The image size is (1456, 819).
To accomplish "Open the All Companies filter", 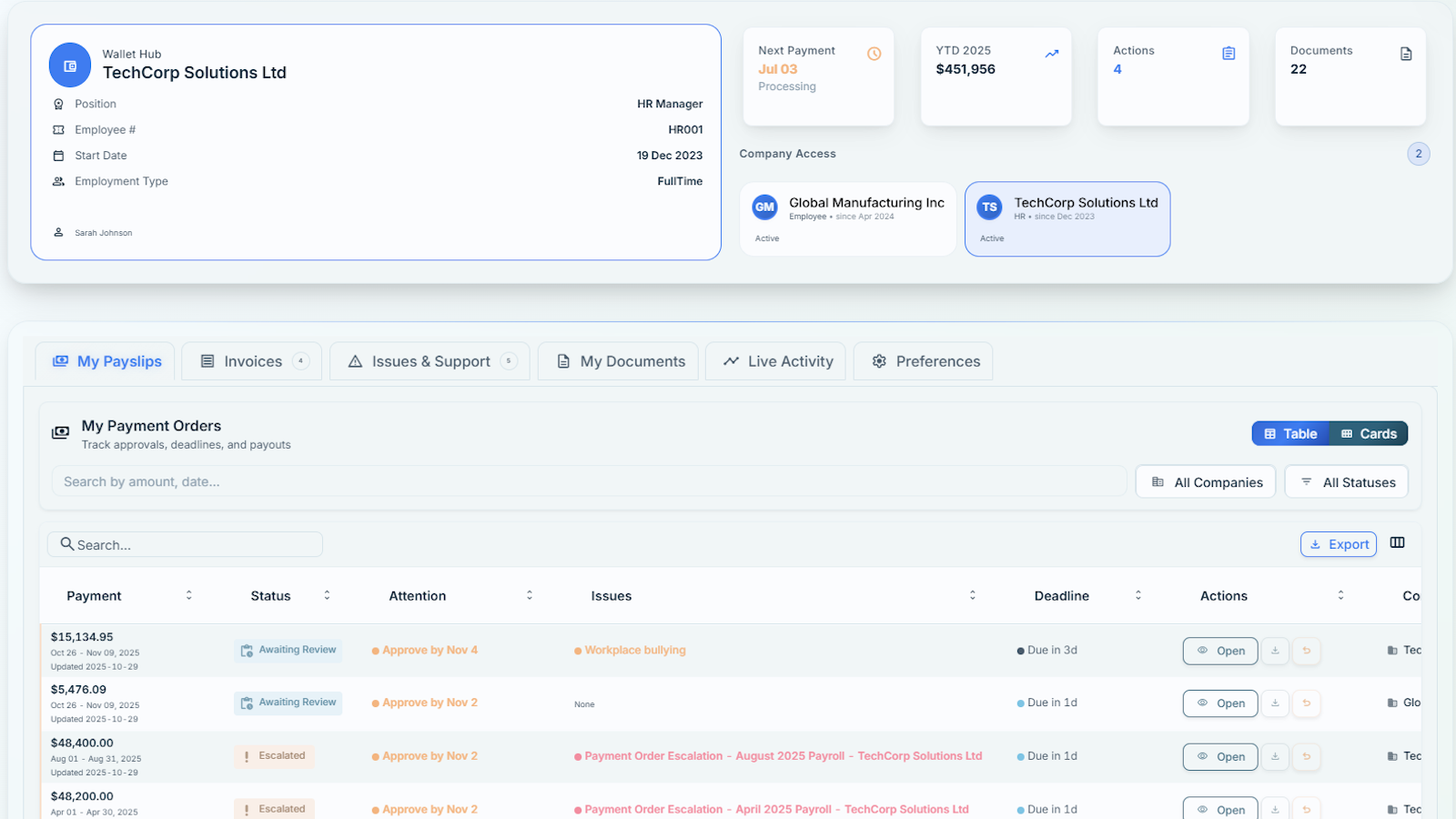I will tap(1205, 481).
